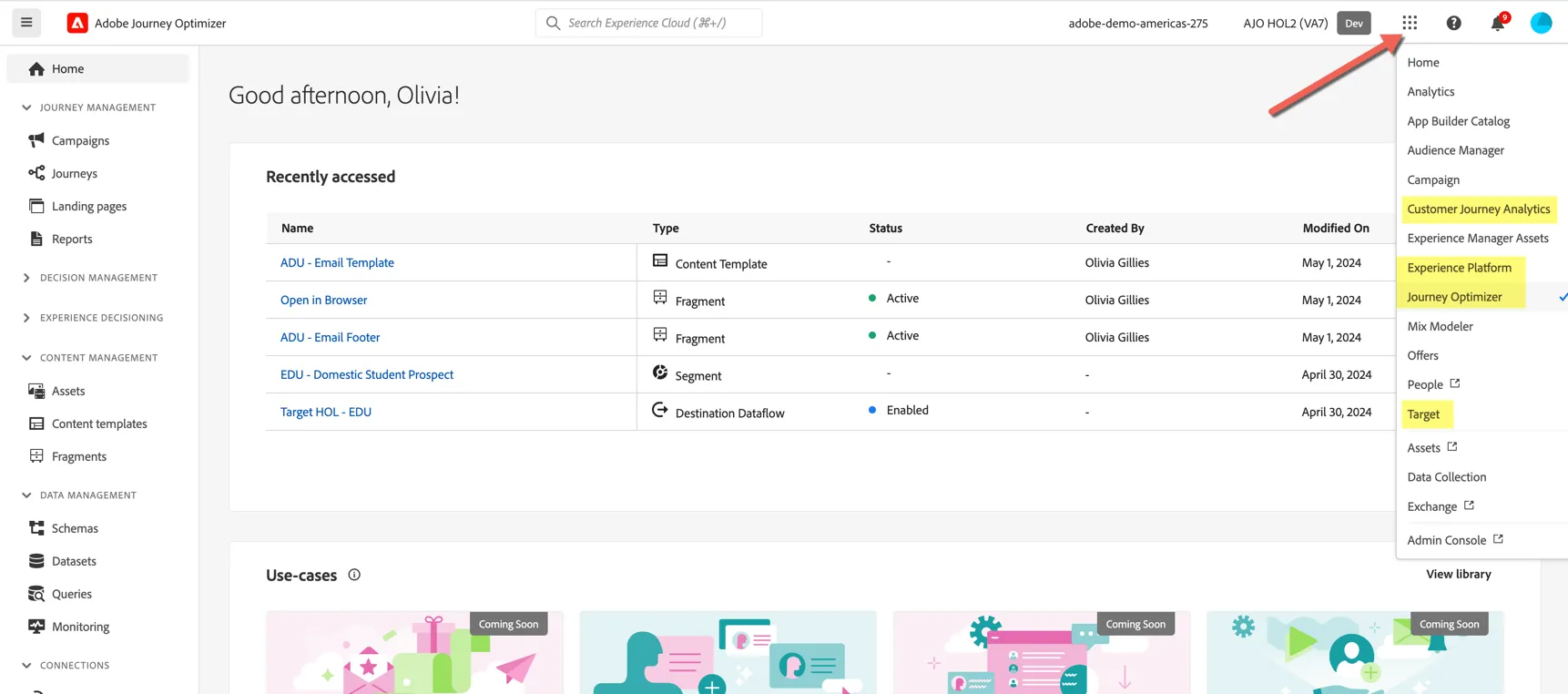Click the Landing pages icon
1568x694 pixels.
coord(36,206)
